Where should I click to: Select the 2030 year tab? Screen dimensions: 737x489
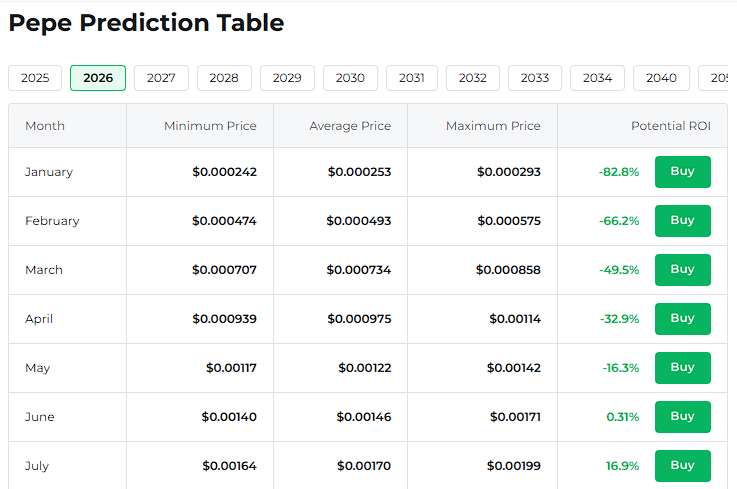[350, 78]
